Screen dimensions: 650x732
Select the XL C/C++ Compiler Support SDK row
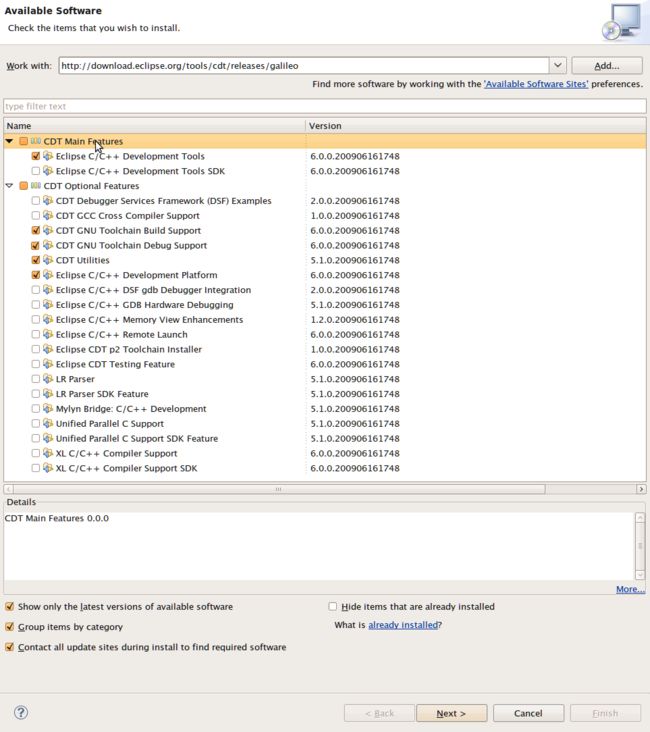pyautogui.click(x=325, y=468)
